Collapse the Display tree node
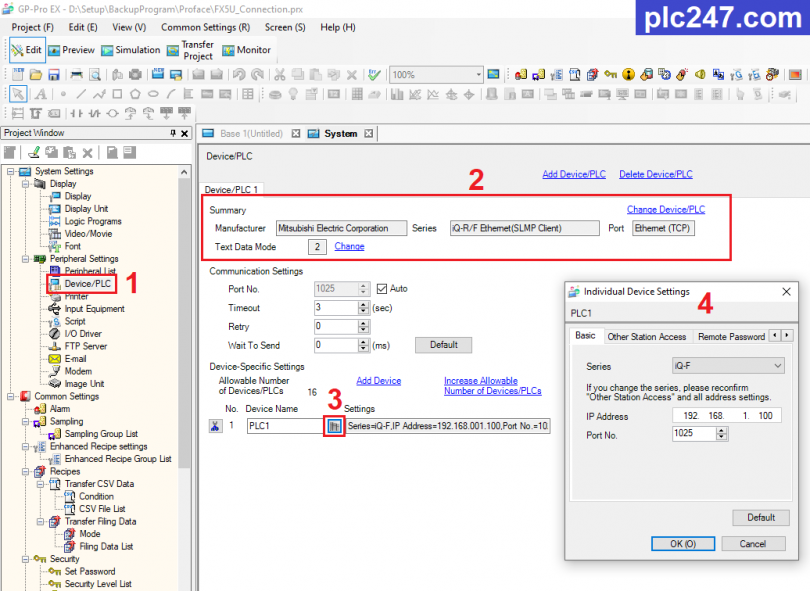The height and width of the screenshot is (591, 810). [x=25, y=184]
